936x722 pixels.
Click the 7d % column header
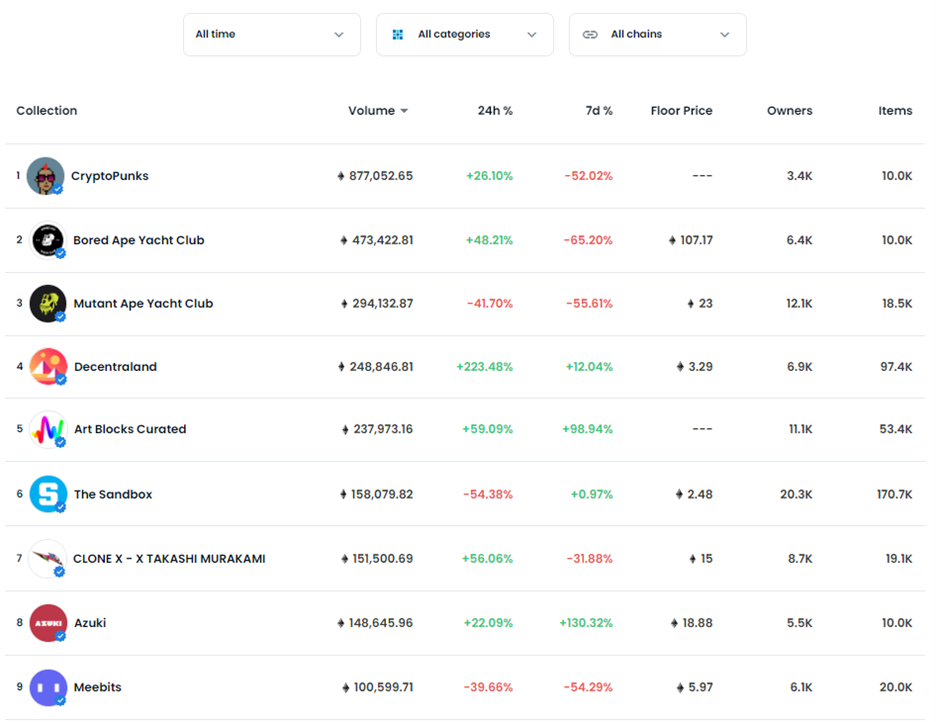[598, 111]
